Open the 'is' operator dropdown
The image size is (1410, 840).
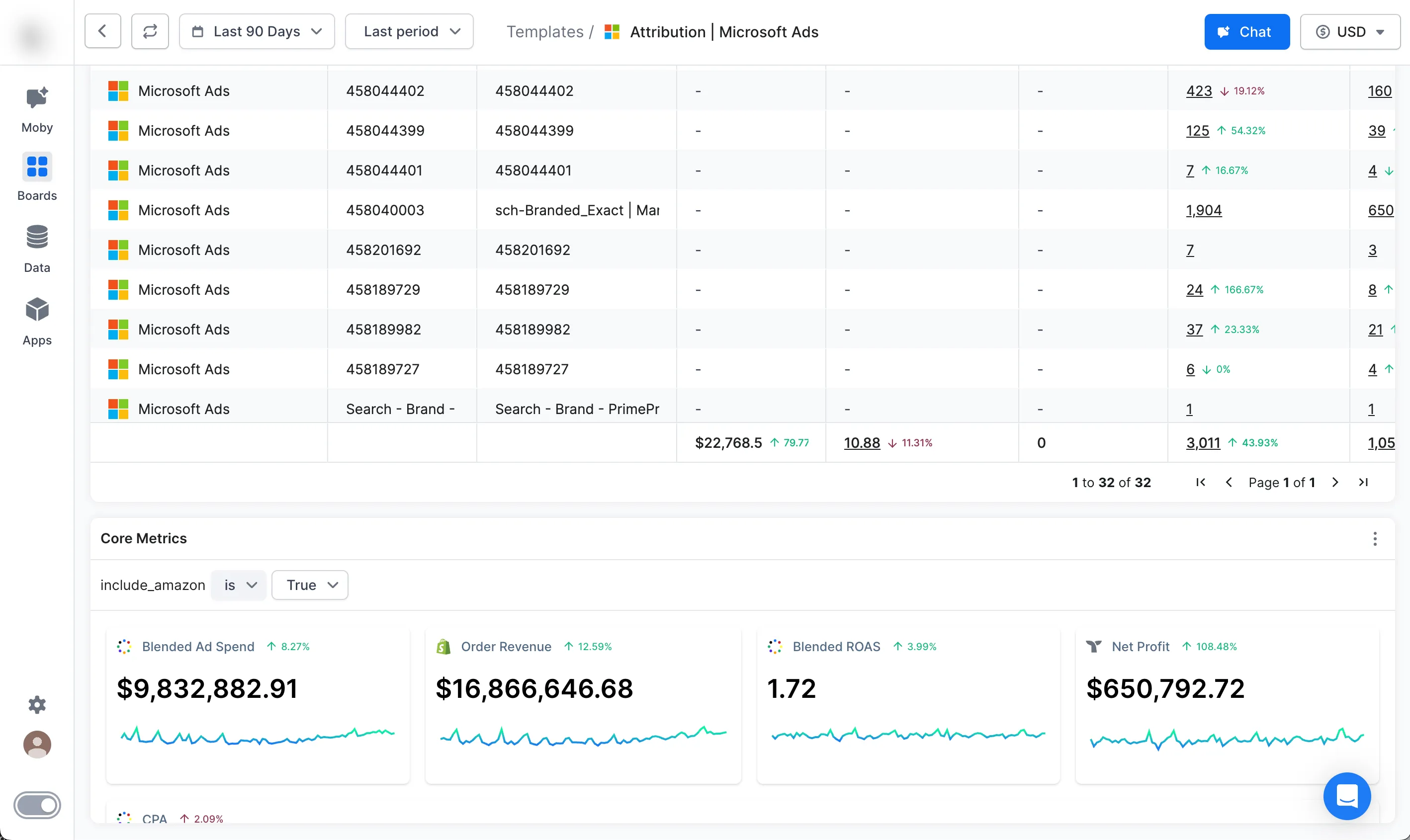tap(238, 585)
